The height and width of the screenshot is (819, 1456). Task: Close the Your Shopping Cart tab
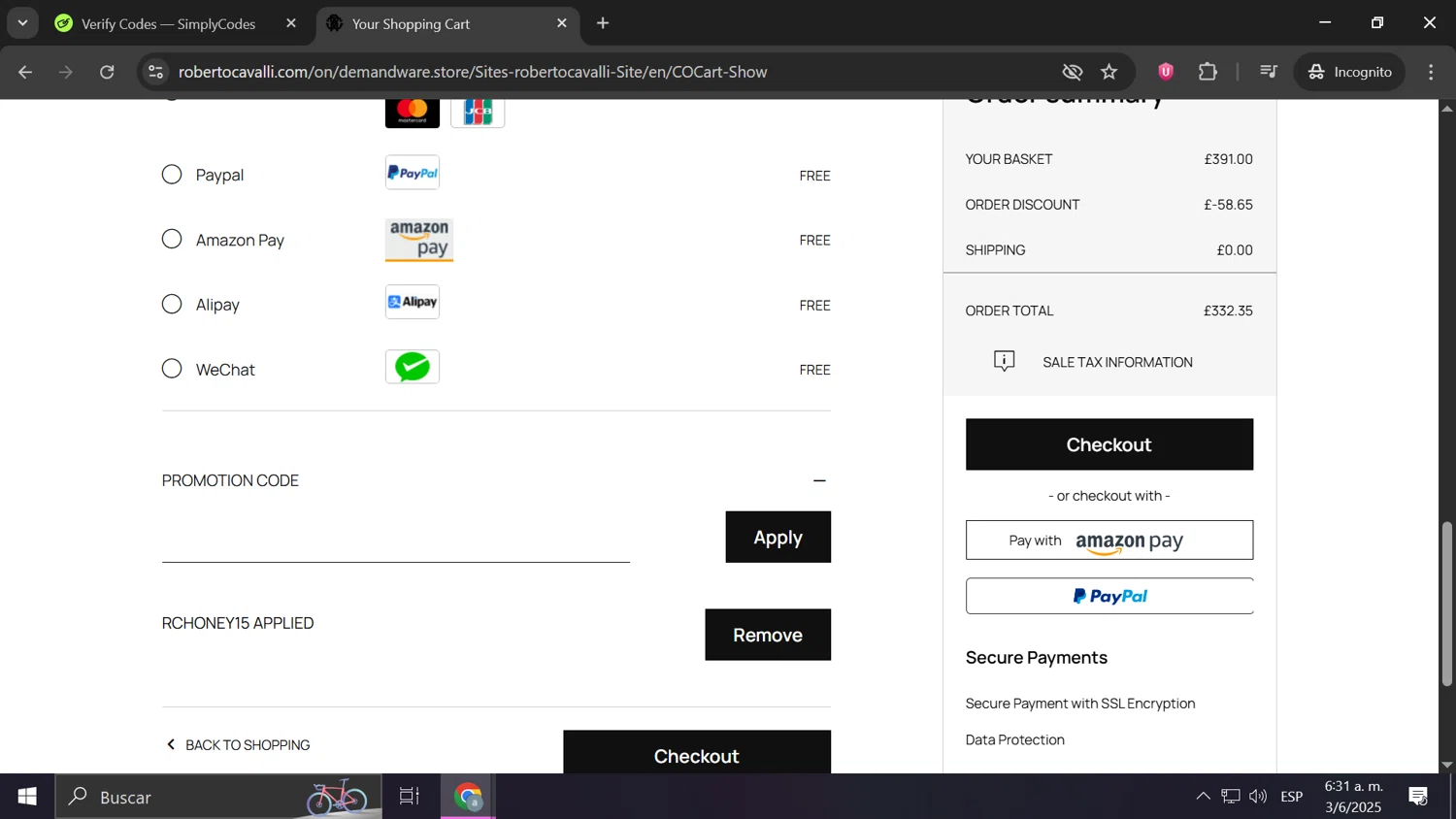[x=562, y=23]
